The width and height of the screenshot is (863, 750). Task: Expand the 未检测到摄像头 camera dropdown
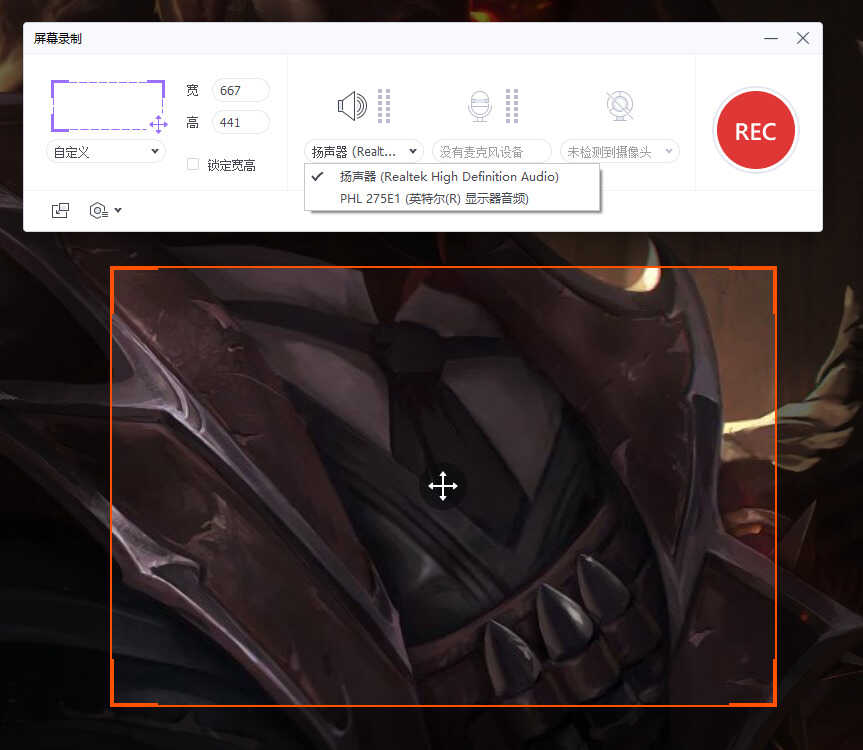pos(620,151)
